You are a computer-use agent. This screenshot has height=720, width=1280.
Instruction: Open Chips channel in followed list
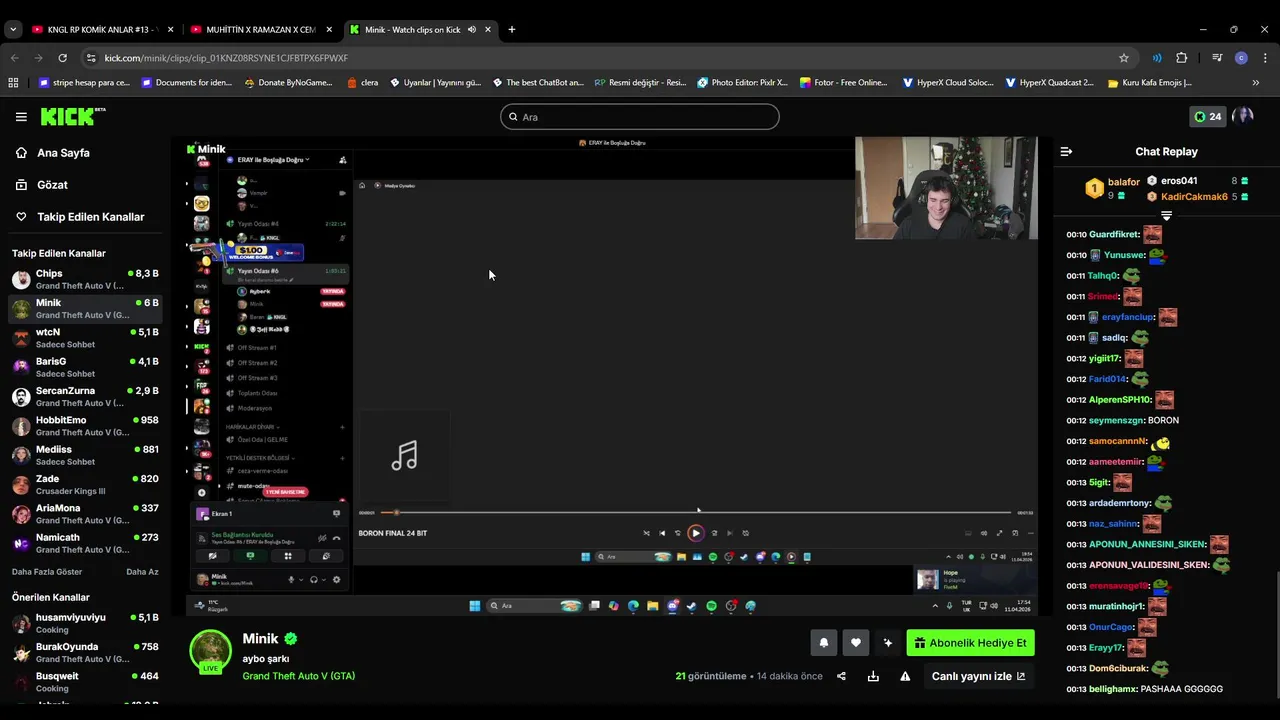[85, 279]
